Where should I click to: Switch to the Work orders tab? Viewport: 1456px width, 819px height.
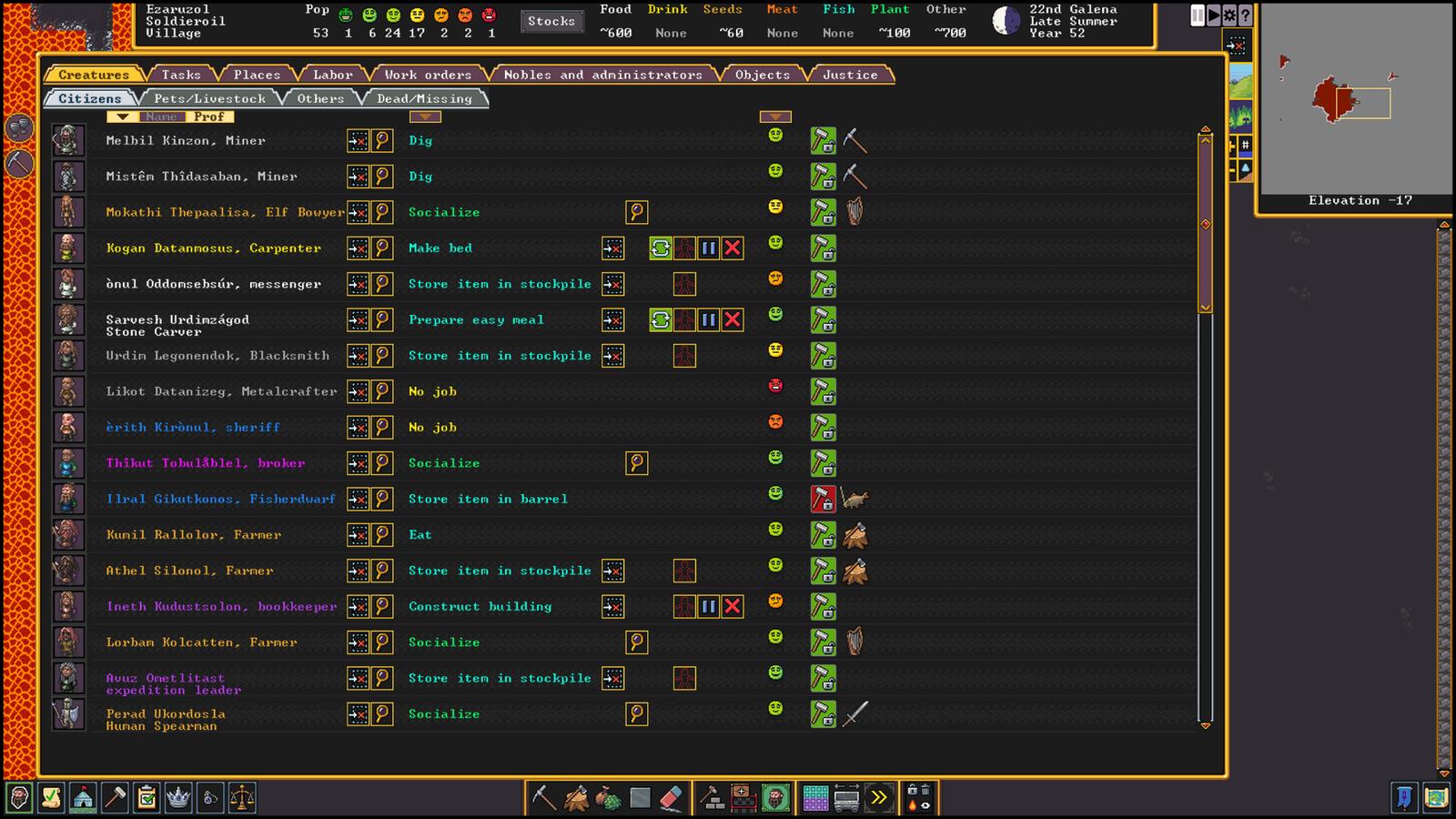pos(428,75)
